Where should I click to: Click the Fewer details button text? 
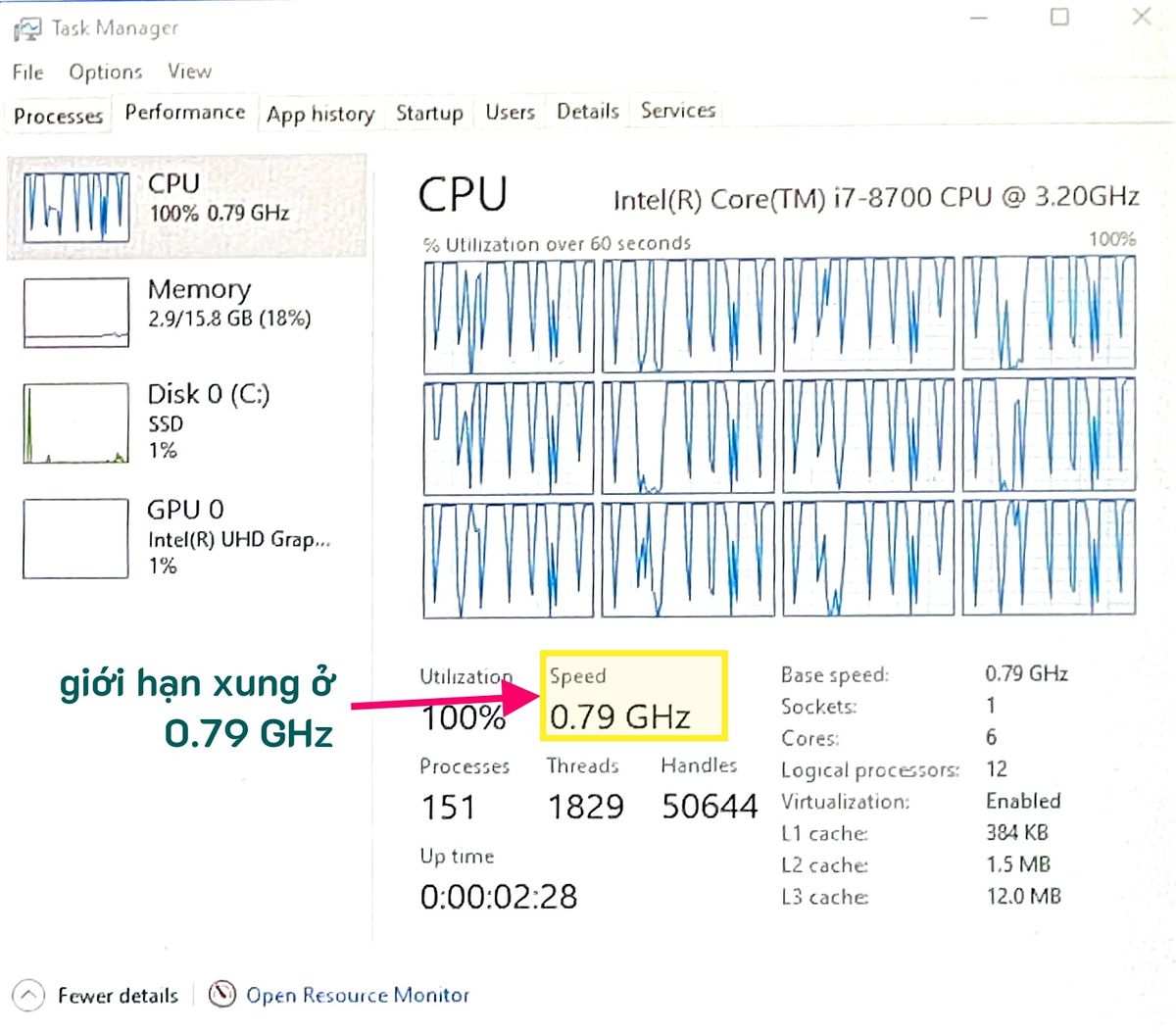[x=118, y=996]
